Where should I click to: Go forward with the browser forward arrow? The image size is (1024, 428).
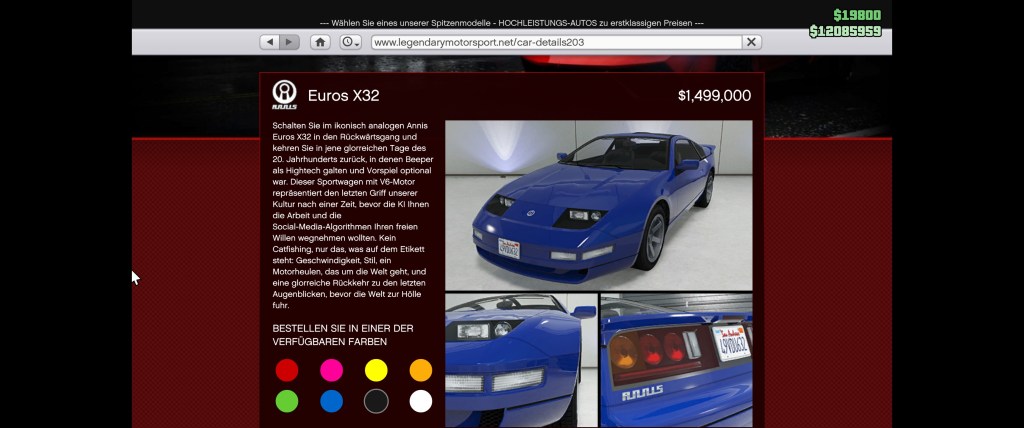pos(289,42)
